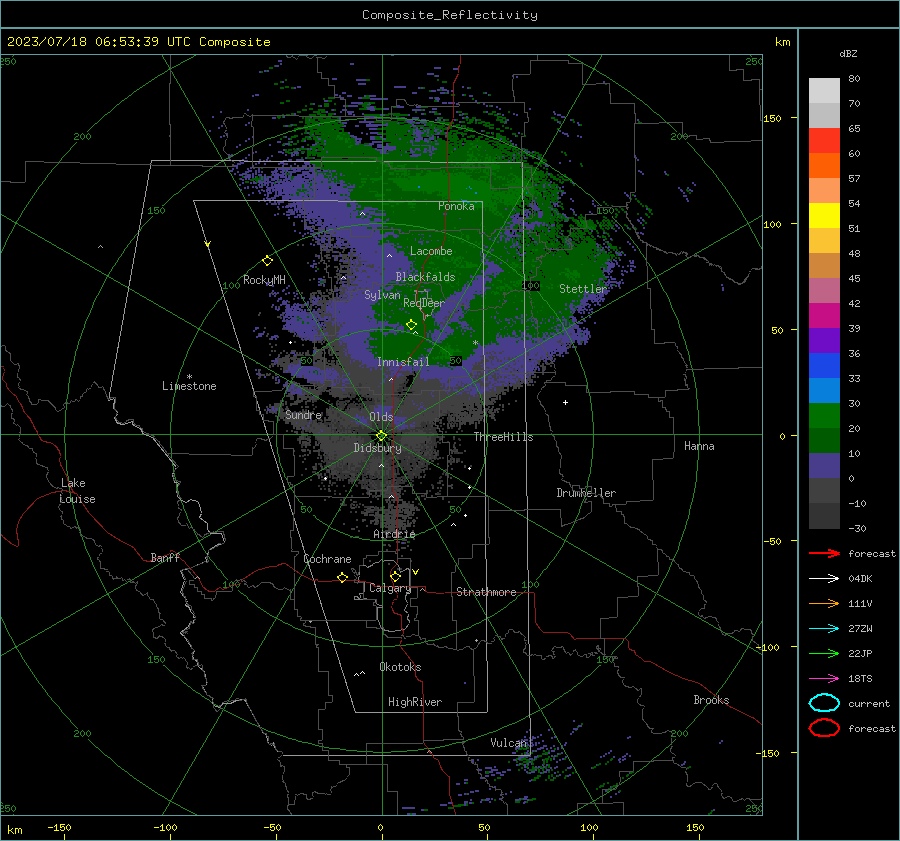Click yellow diamond marker below Cochrane
This screenshot has width=900, height=841.
tap(342, 577)
